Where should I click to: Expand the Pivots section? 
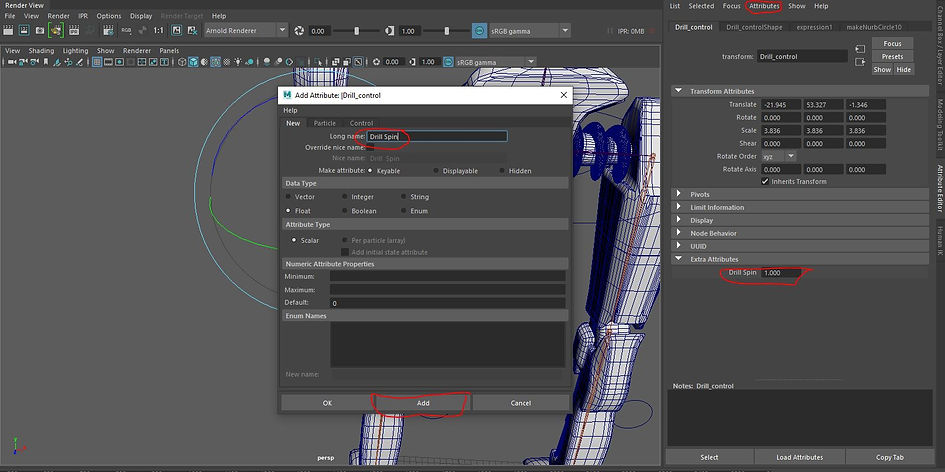click(x=679, y=194)
